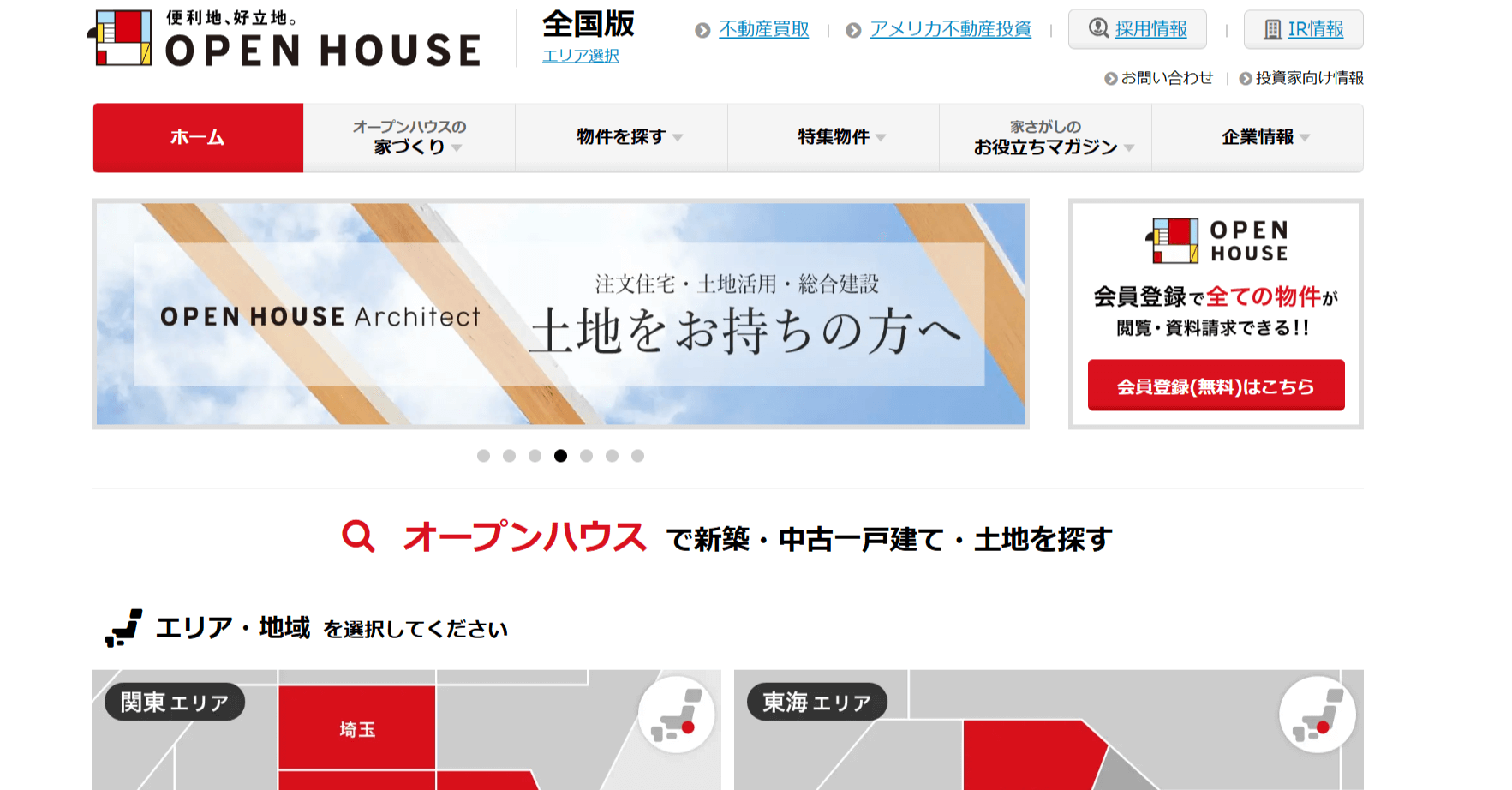
Task: Click the building icon in IR情報
Action: coord(1273,29)
